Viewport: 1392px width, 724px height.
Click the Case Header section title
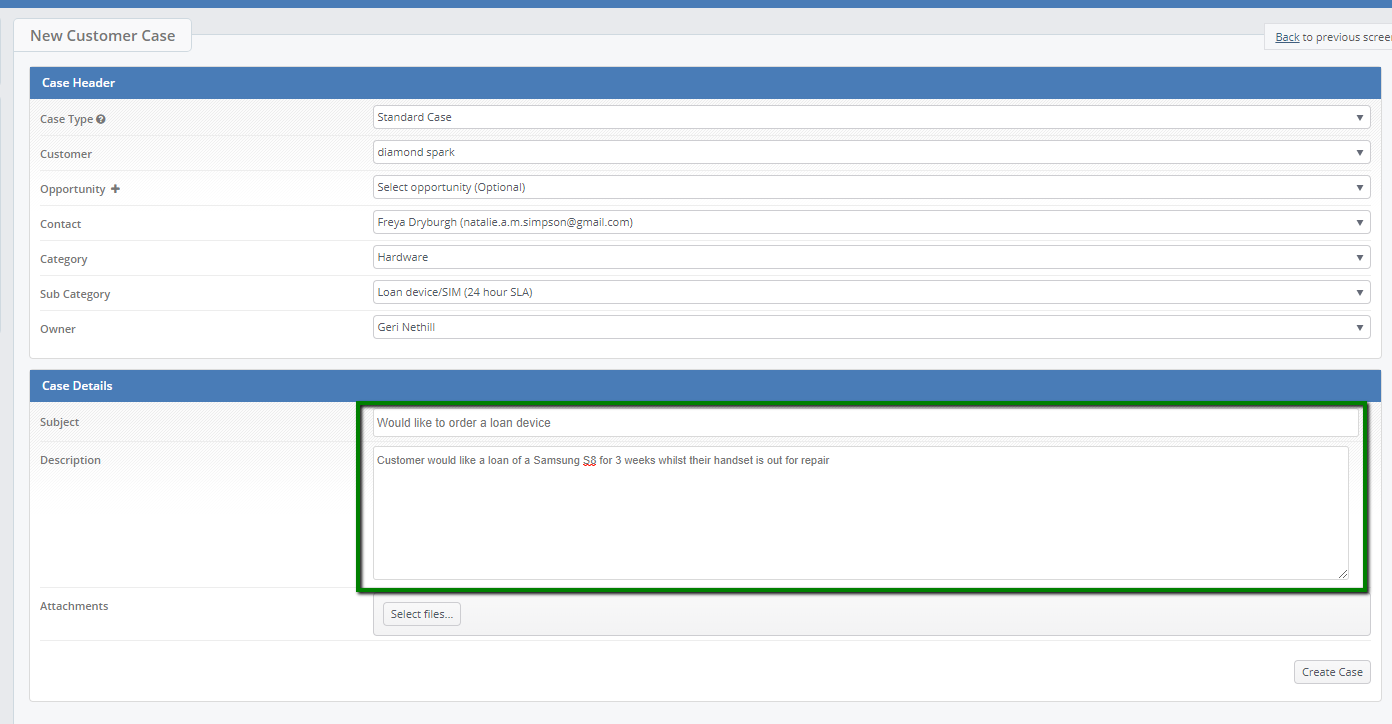[x=78, y=83]
